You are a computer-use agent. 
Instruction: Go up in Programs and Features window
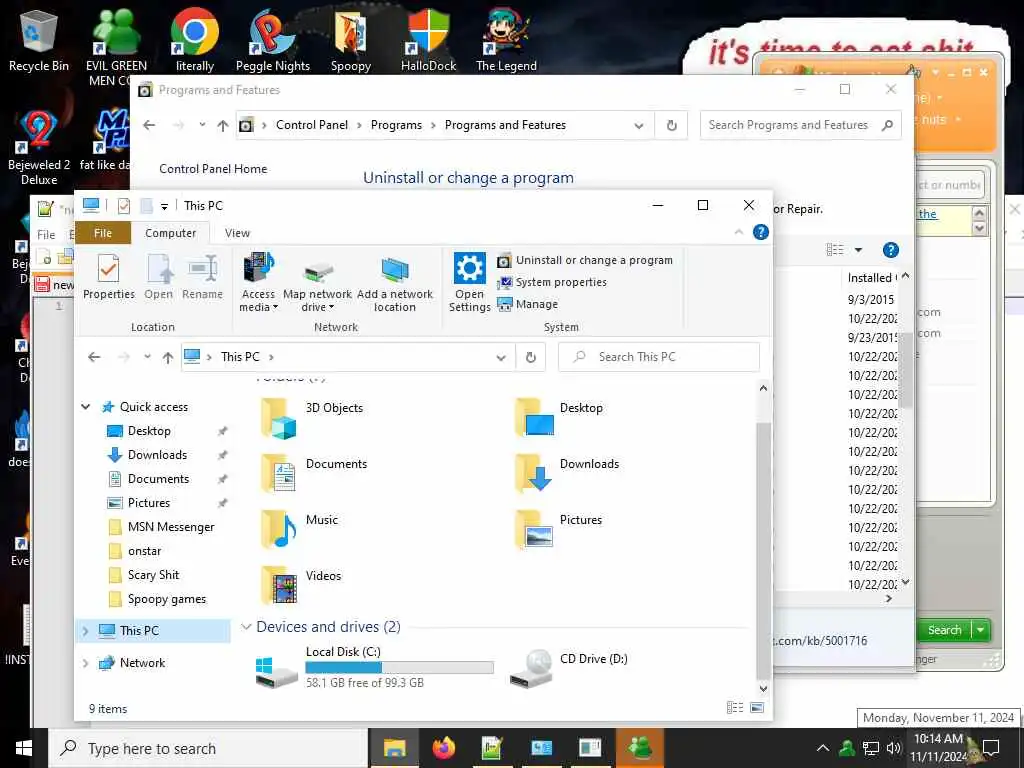click(223, 125)
